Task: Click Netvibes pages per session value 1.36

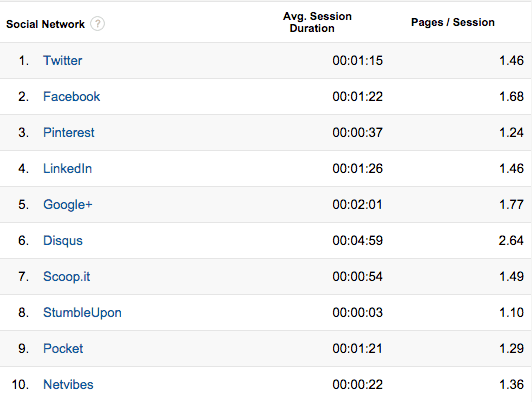Action: point(511,385)
